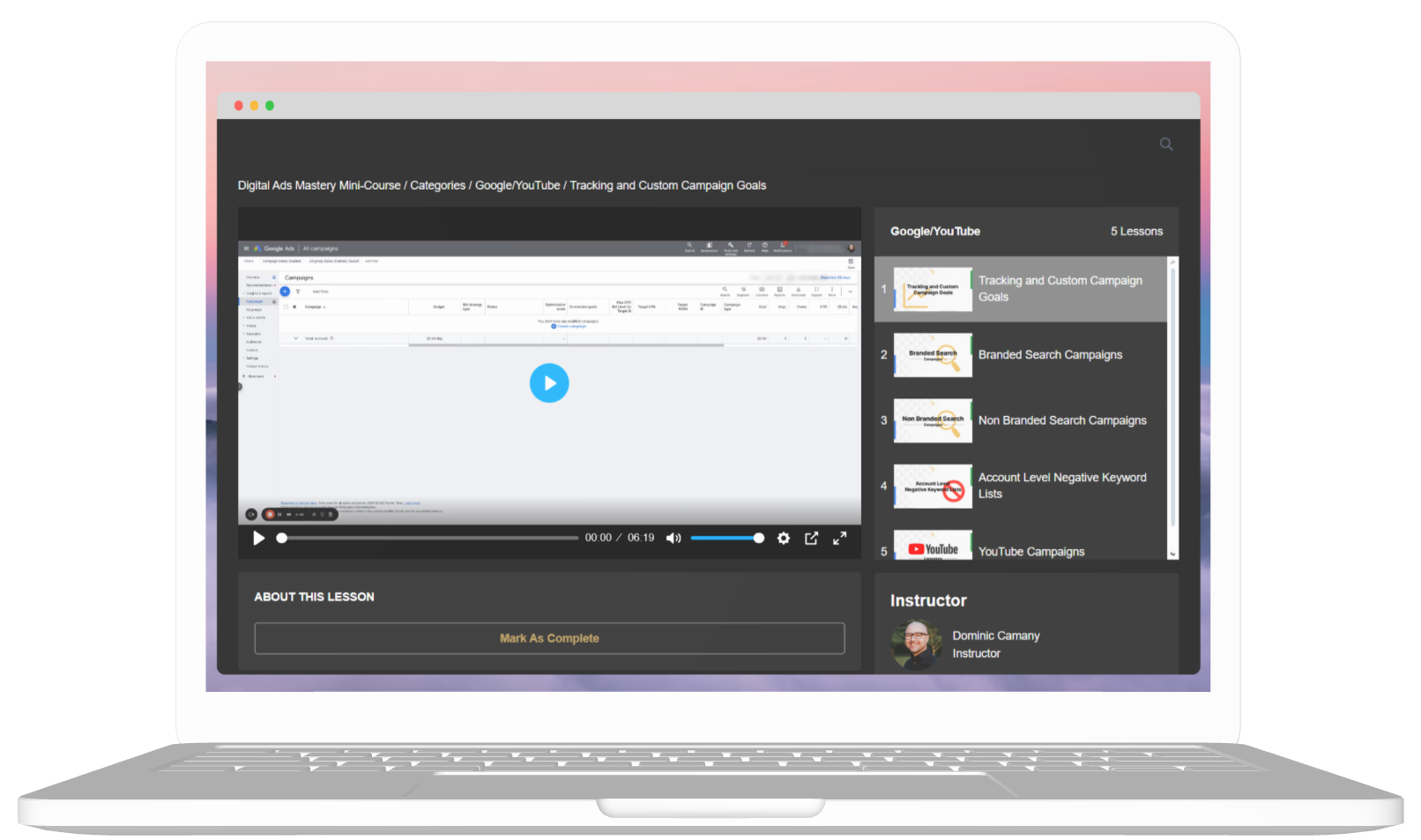The width and height of the screenshot is (1421, 840).
Task: Open Account Level Negative Keyword Lists lesson
Action: click(x=1061, y=486)
